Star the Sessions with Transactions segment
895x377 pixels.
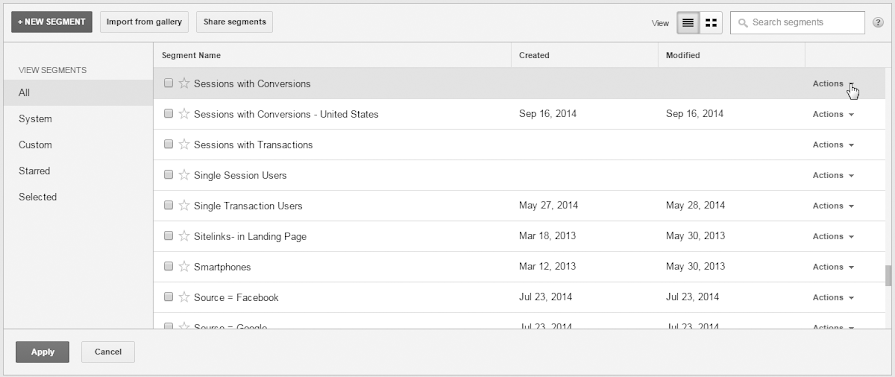coord(184,145)
